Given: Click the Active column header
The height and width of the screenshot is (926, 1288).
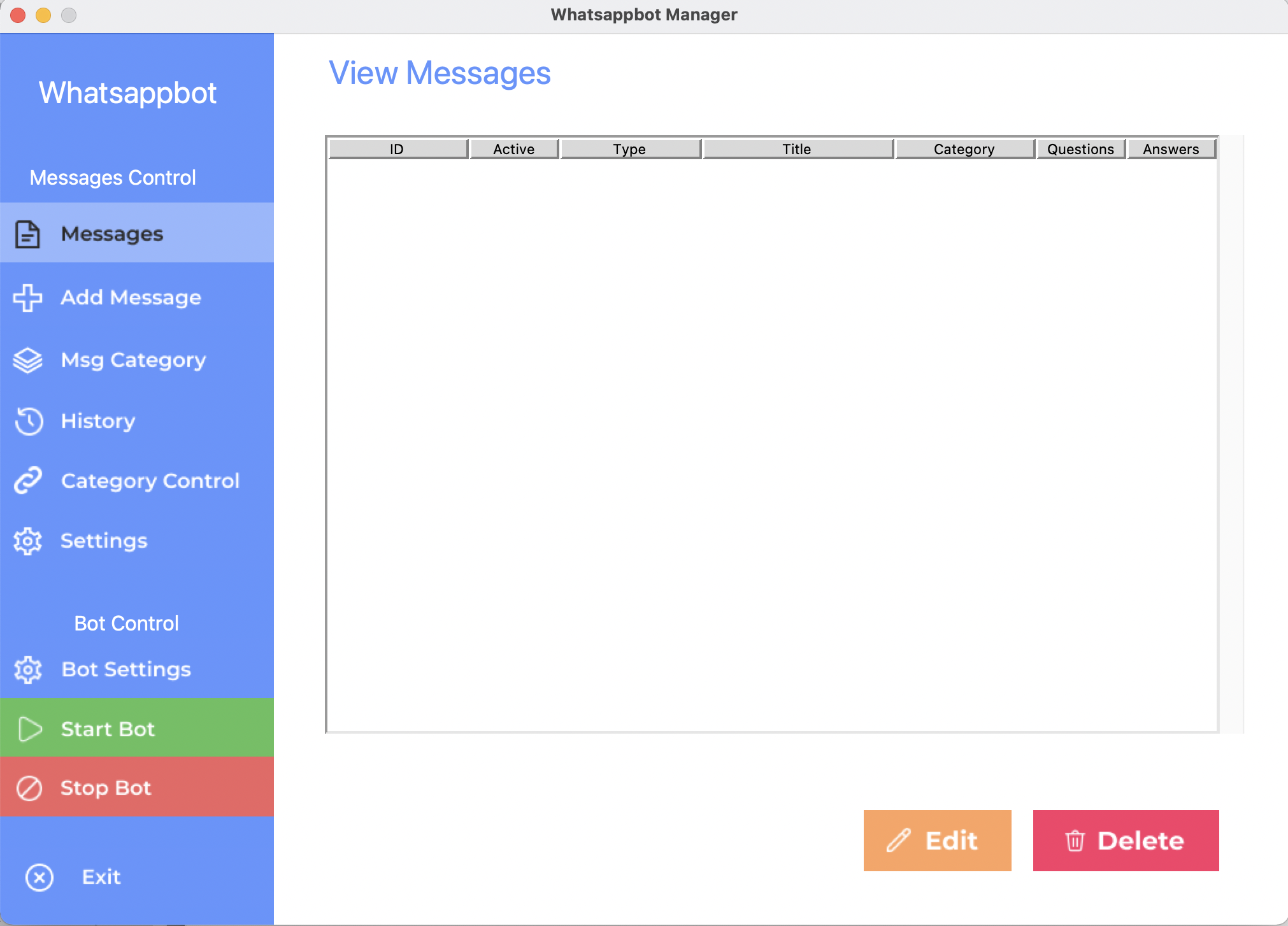Looking at the screenshot, I should coord(514,149).
